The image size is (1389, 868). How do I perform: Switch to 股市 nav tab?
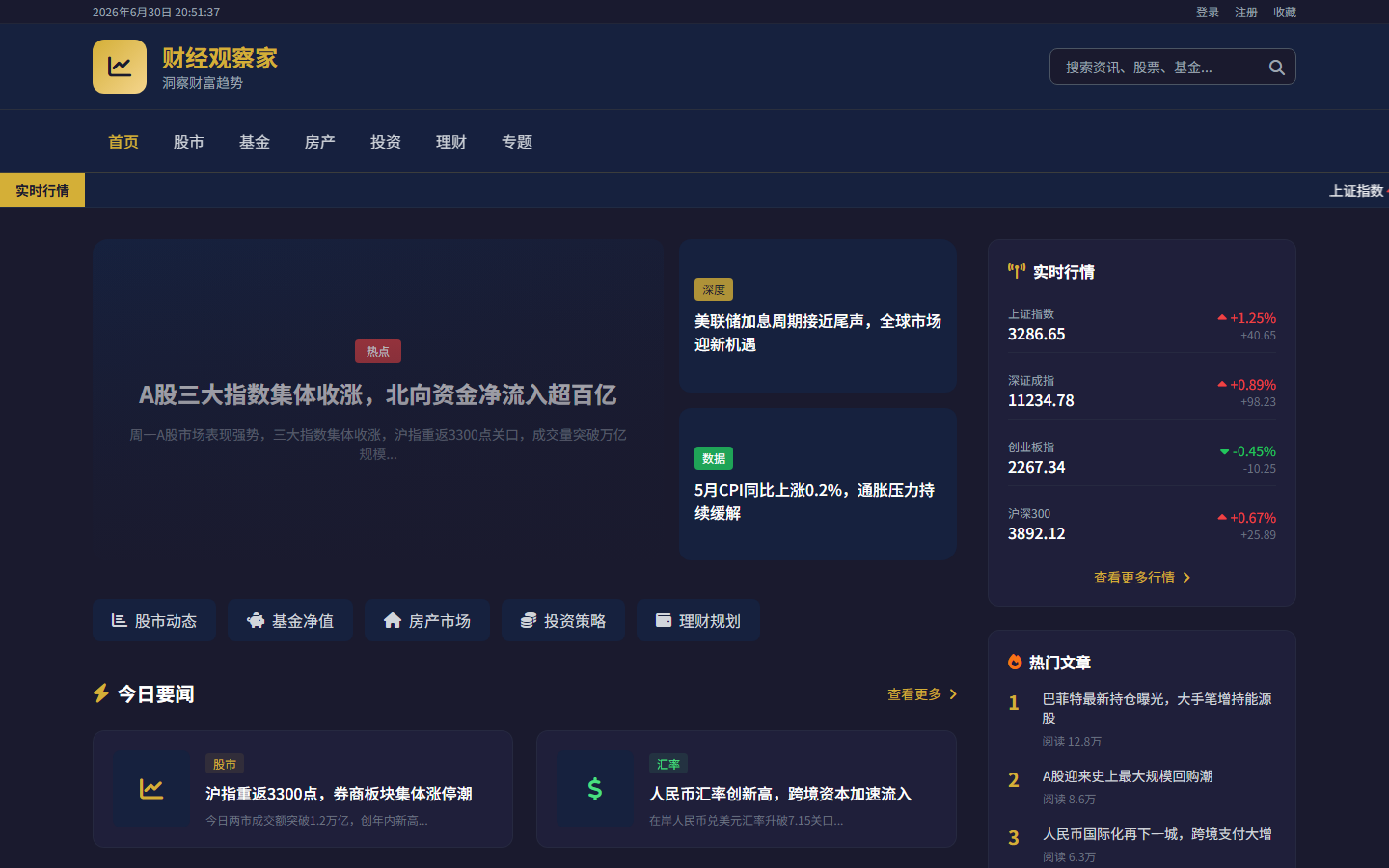[189, 142]
